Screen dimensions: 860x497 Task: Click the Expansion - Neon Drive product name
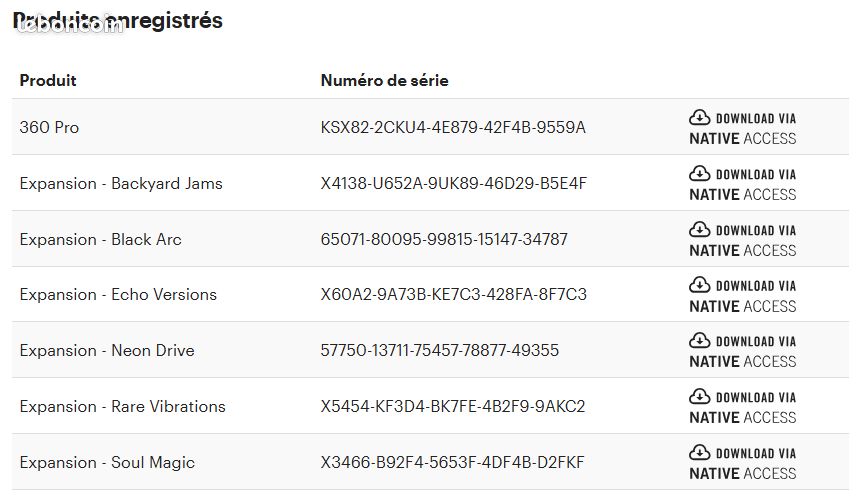pos(107,351)
